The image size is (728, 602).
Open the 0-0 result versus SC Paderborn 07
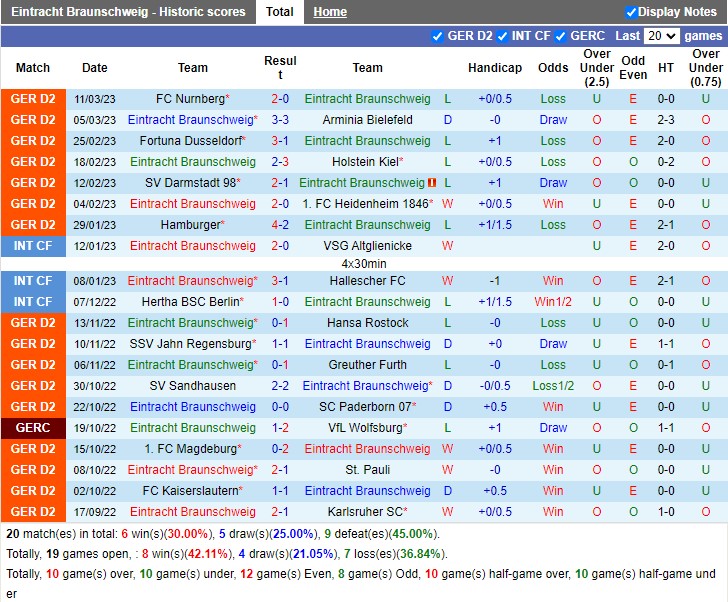[280, 407]
